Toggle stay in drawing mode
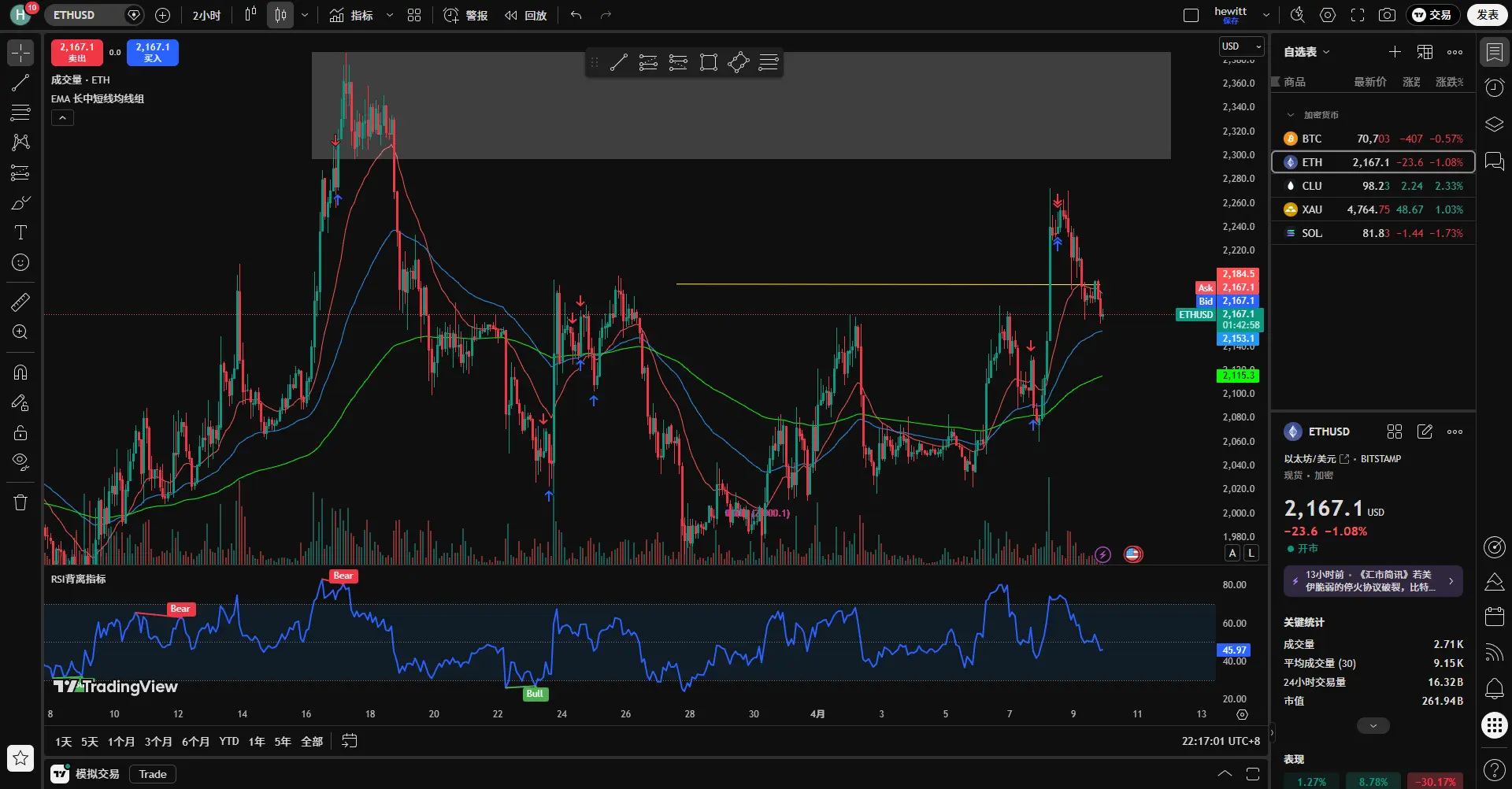The image size is (1512, 789). coord(20,402)
